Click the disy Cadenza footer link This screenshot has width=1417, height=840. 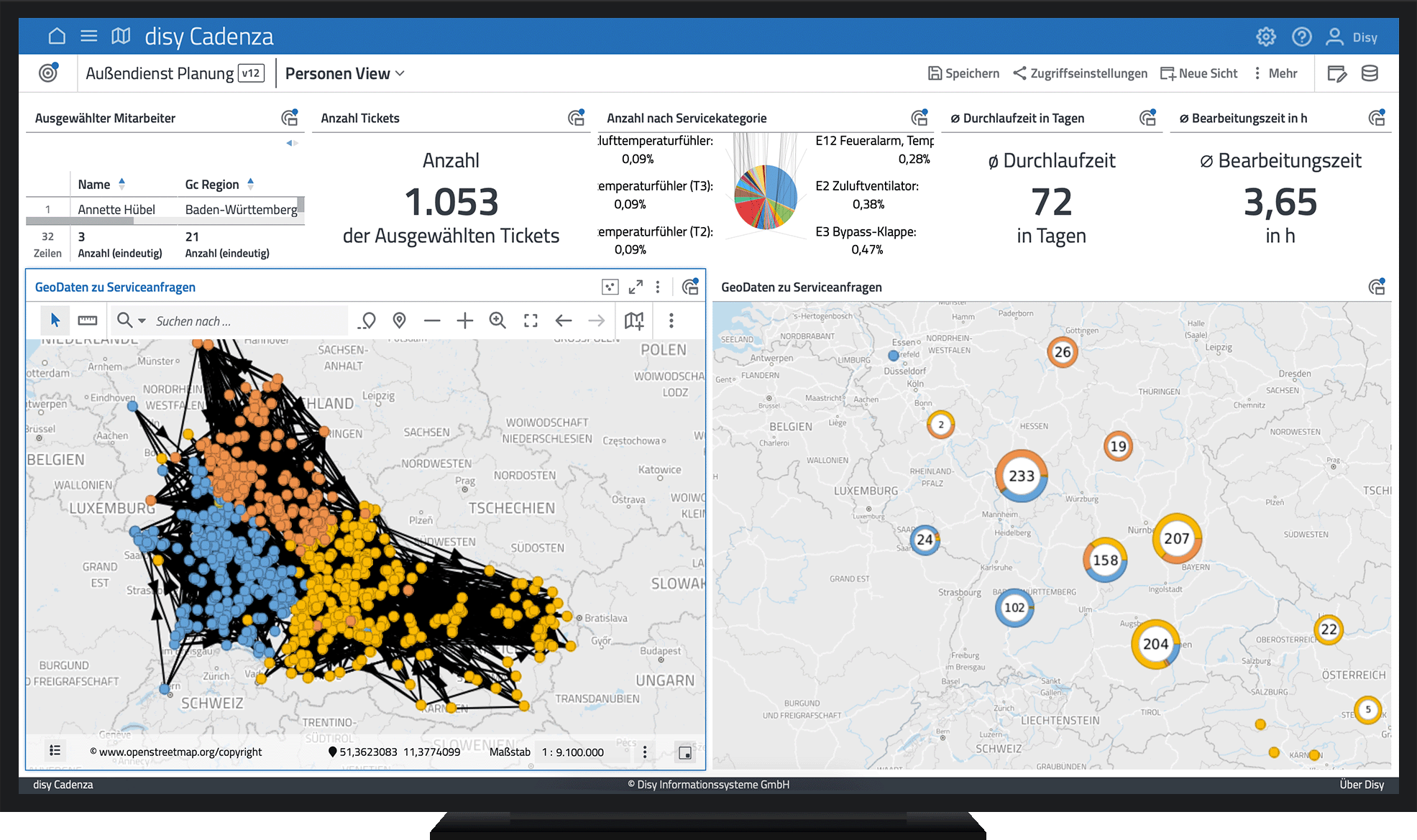[63, 784]
